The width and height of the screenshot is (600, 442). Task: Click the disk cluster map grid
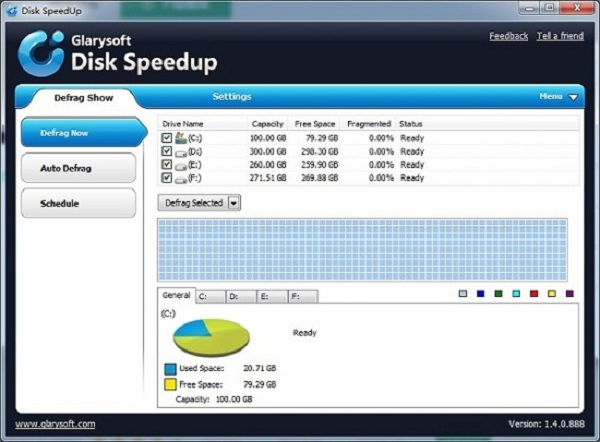click(x=362, y=250)
